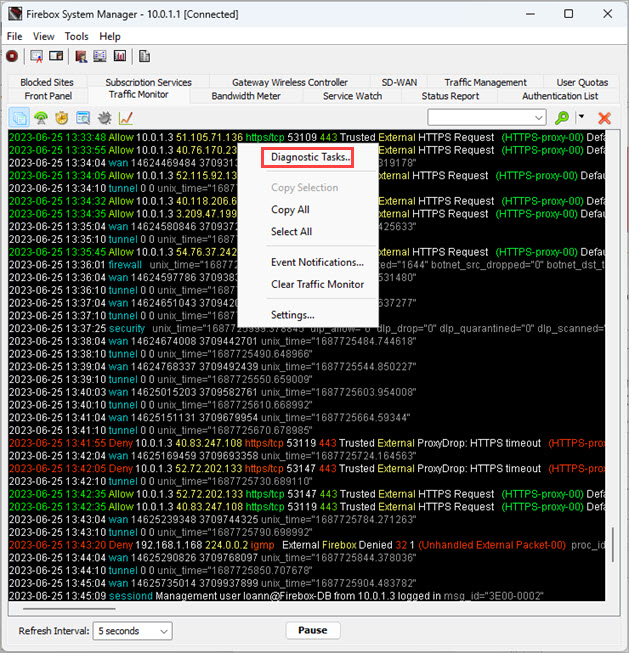Open the Tools menu
The image size is (629, 653).
[x=77, y=36]
